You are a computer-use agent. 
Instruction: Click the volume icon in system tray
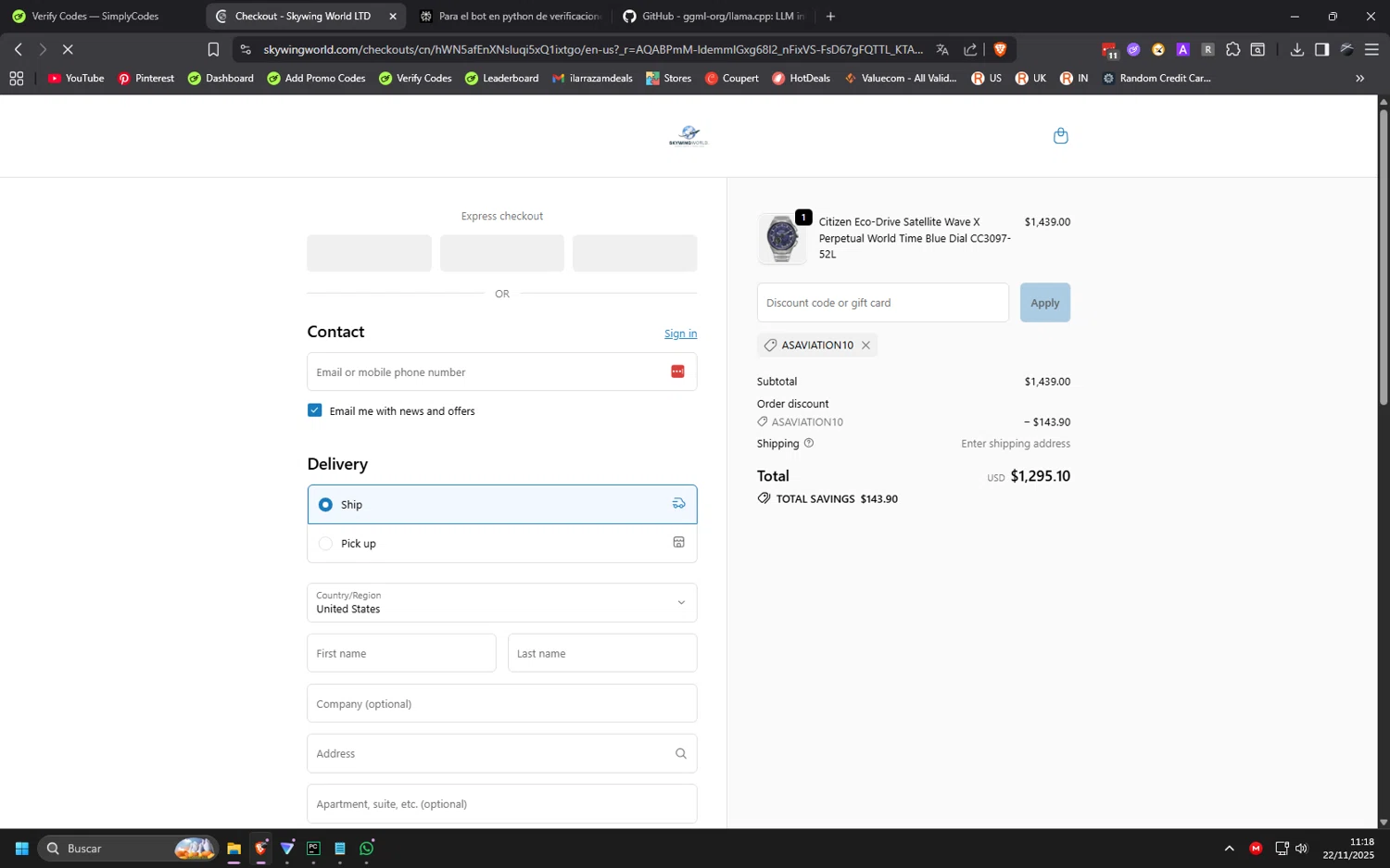click(x=1302, y=849)
